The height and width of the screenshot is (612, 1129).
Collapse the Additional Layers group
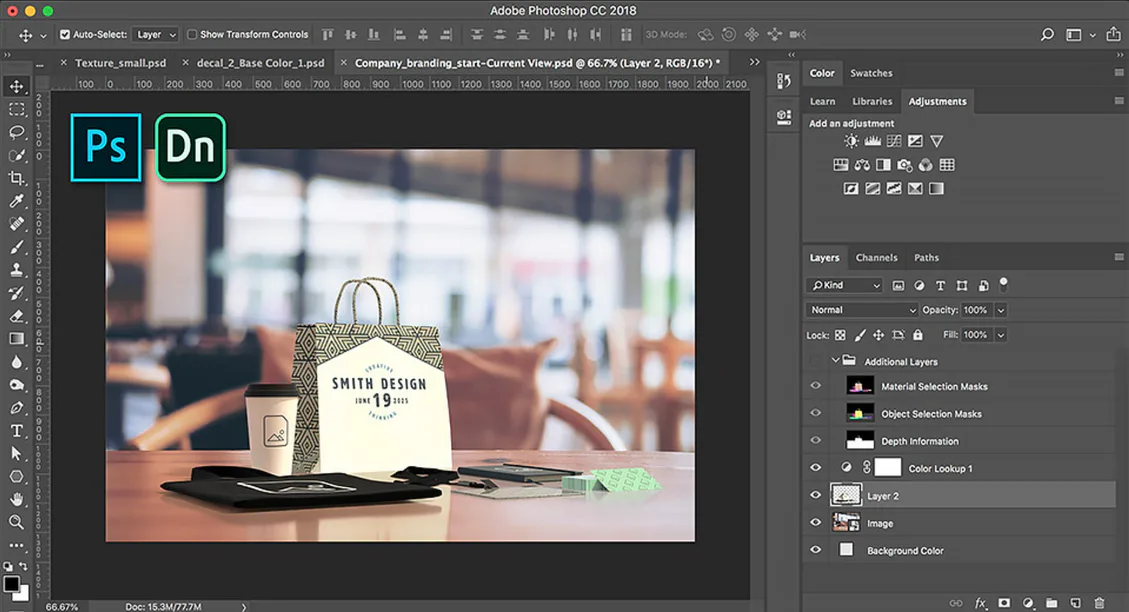(835, 361)
